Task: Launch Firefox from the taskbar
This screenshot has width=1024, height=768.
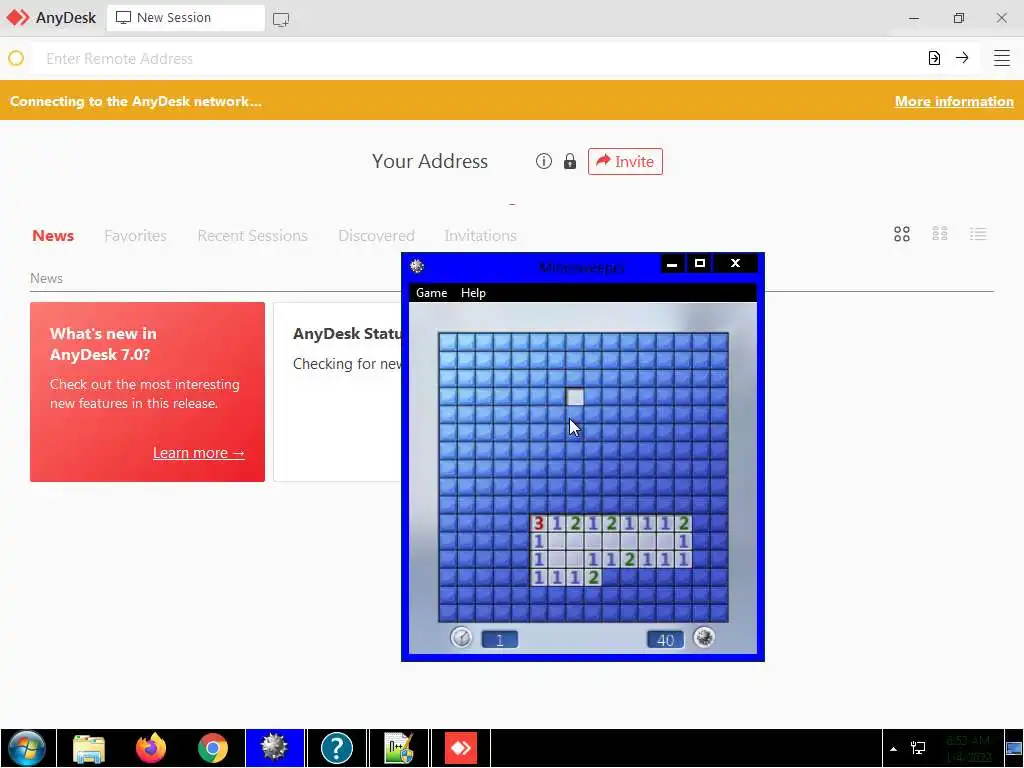Action: tap(151, 748)
